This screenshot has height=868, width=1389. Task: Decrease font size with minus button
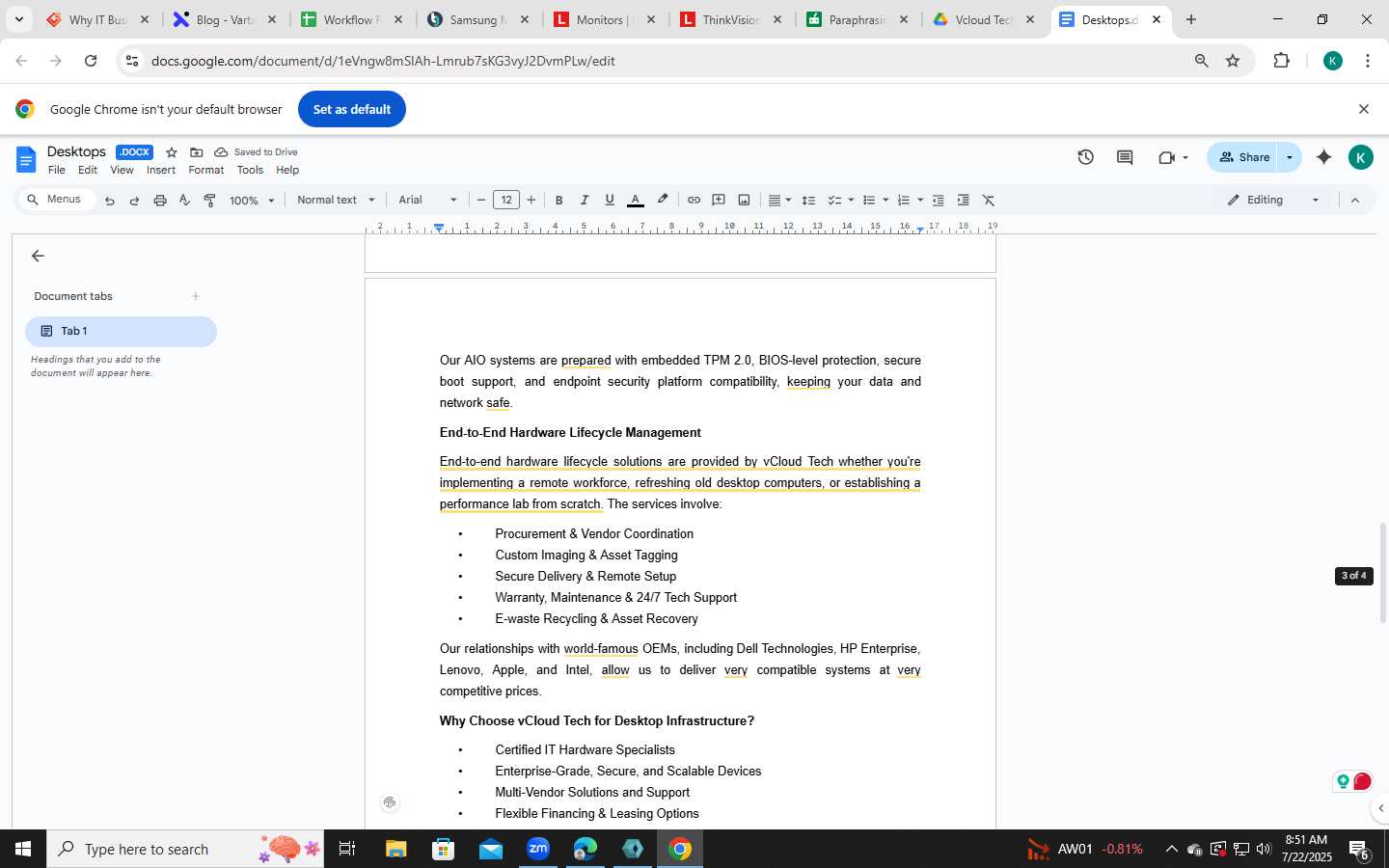tap(481, 201)
